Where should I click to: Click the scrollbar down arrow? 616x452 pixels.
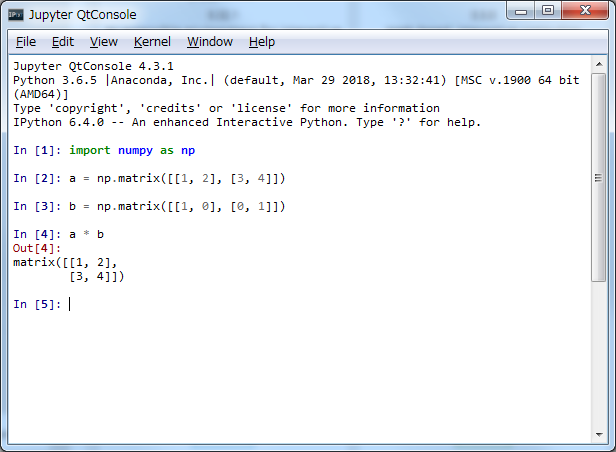coord(599,435)
